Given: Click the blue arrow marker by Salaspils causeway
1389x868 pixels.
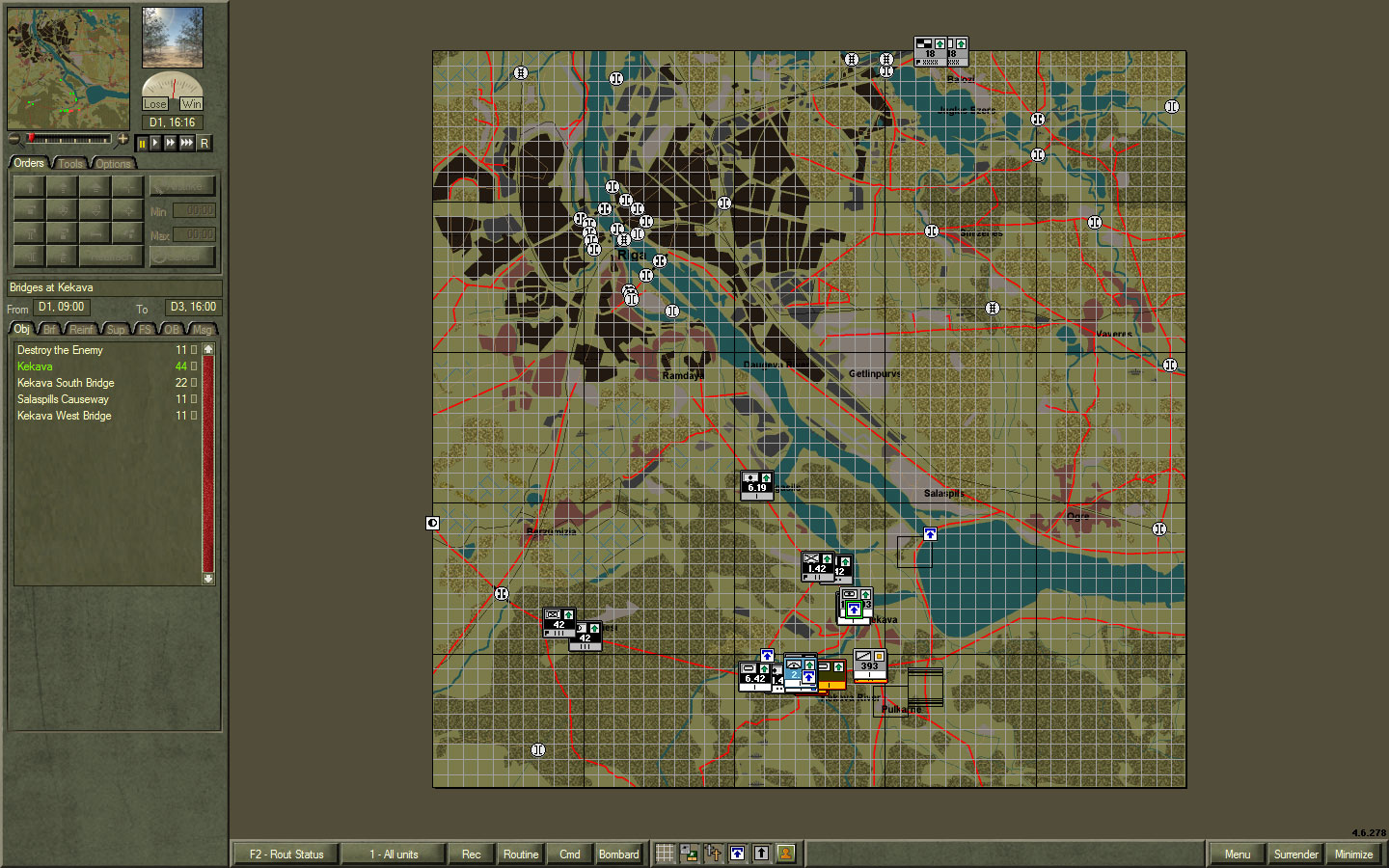Looking at the screenshot, I should pos(930,533).
